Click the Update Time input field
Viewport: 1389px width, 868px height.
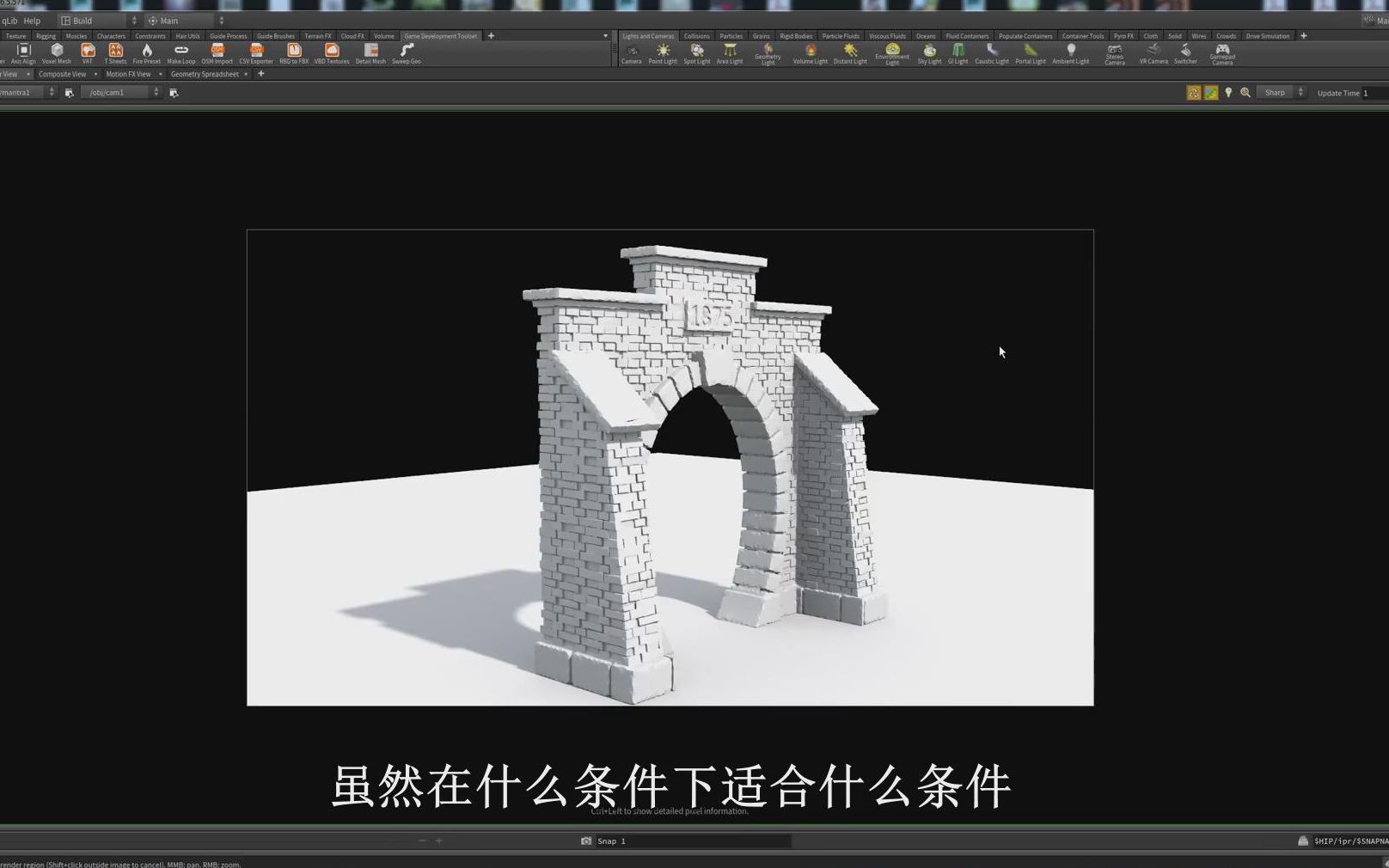tap(1375, 93)
